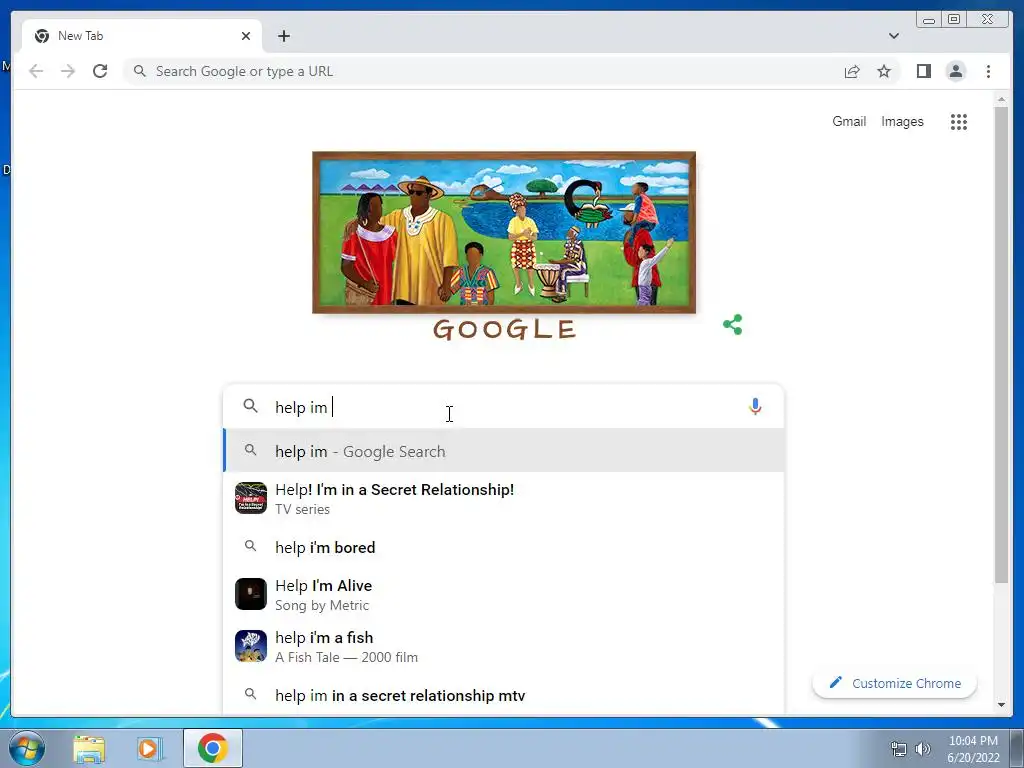Viewport: 1024px width, 768px height.
Task: Click scrollbar down arrow
Action: pos(1001,705)
